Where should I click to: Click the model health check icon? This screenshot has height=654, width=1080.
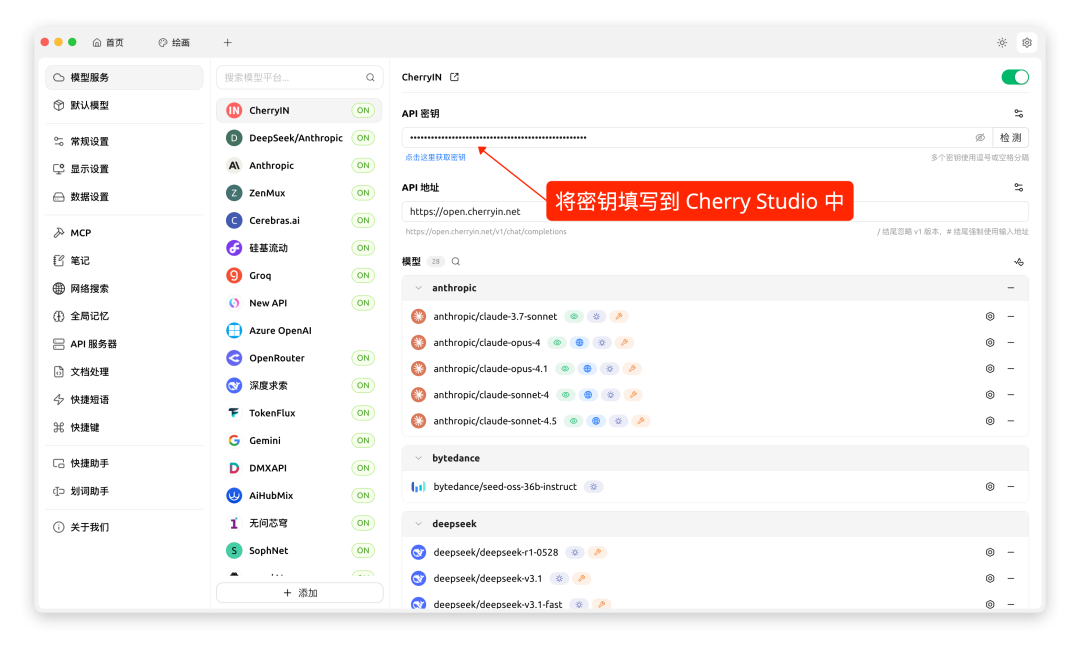(x=1019, y=262)
